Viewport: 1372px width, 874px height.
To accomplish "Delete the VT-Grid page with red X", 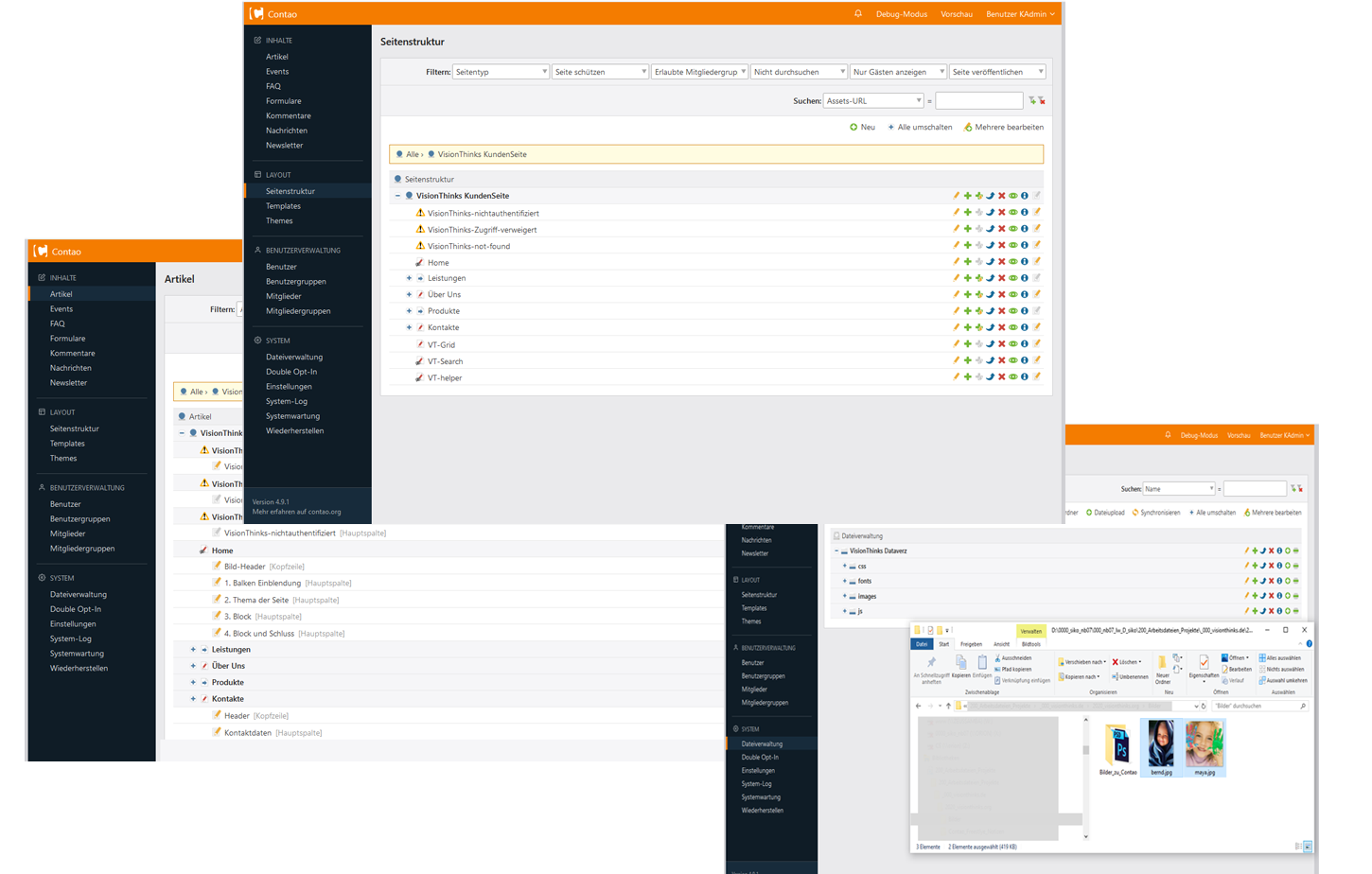I will (x=1001, y=344).
